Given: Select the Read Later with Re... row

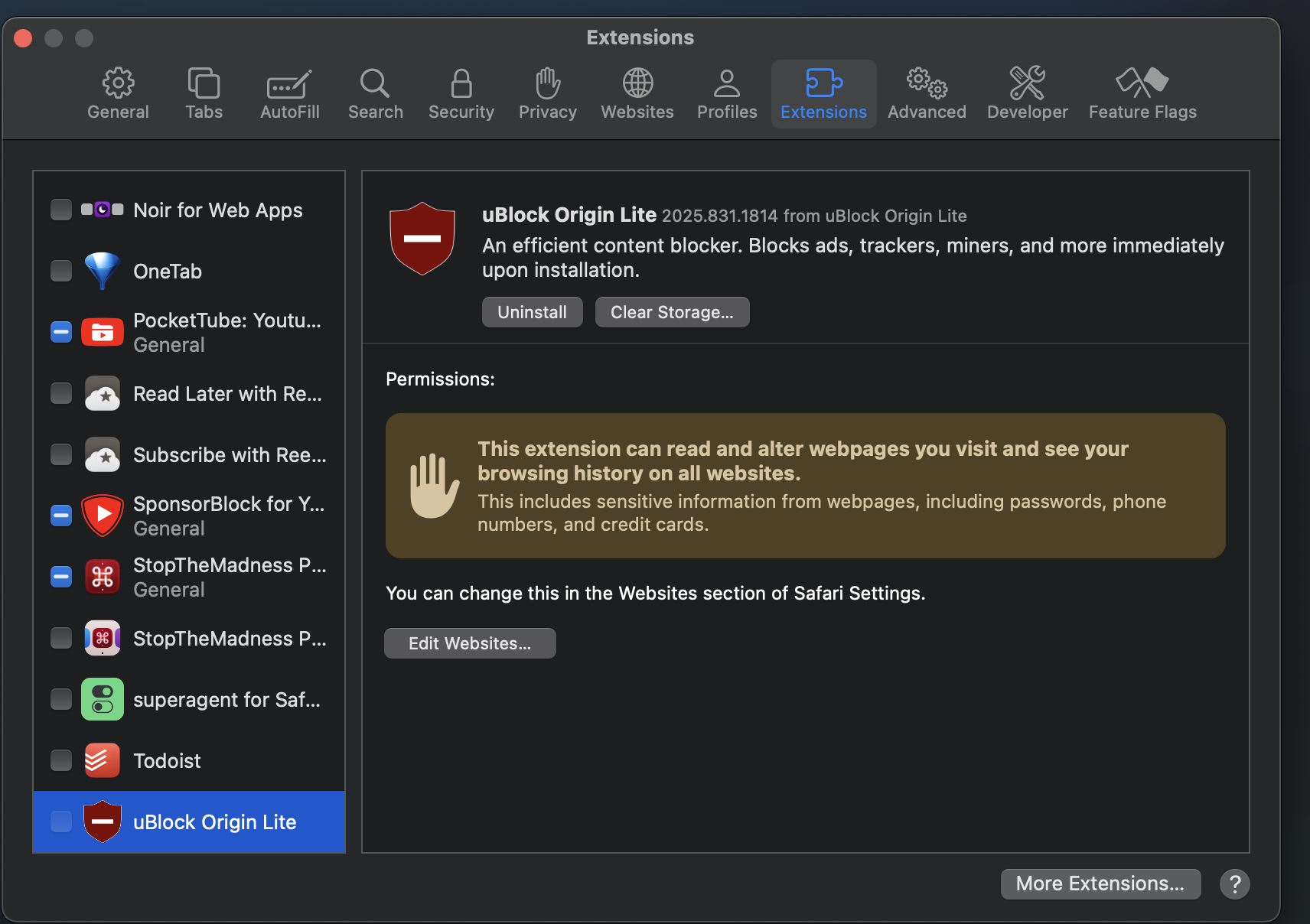Looking at the screenshot, I should [x=189, y=393].
